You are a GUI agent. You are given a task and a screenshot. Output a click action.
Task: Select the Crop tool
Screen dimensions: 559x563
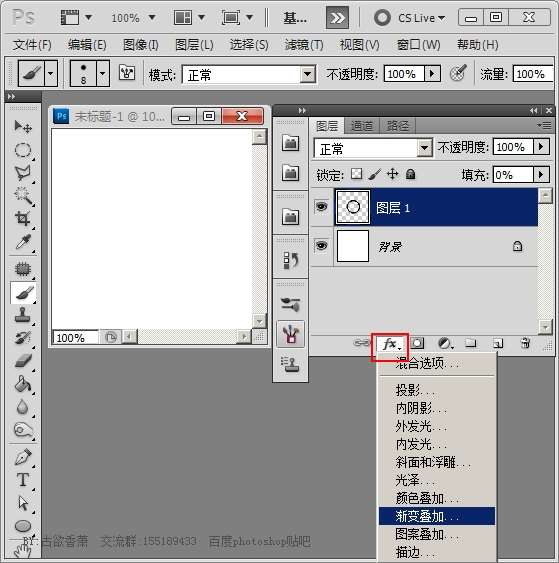[x=23, y=218]
